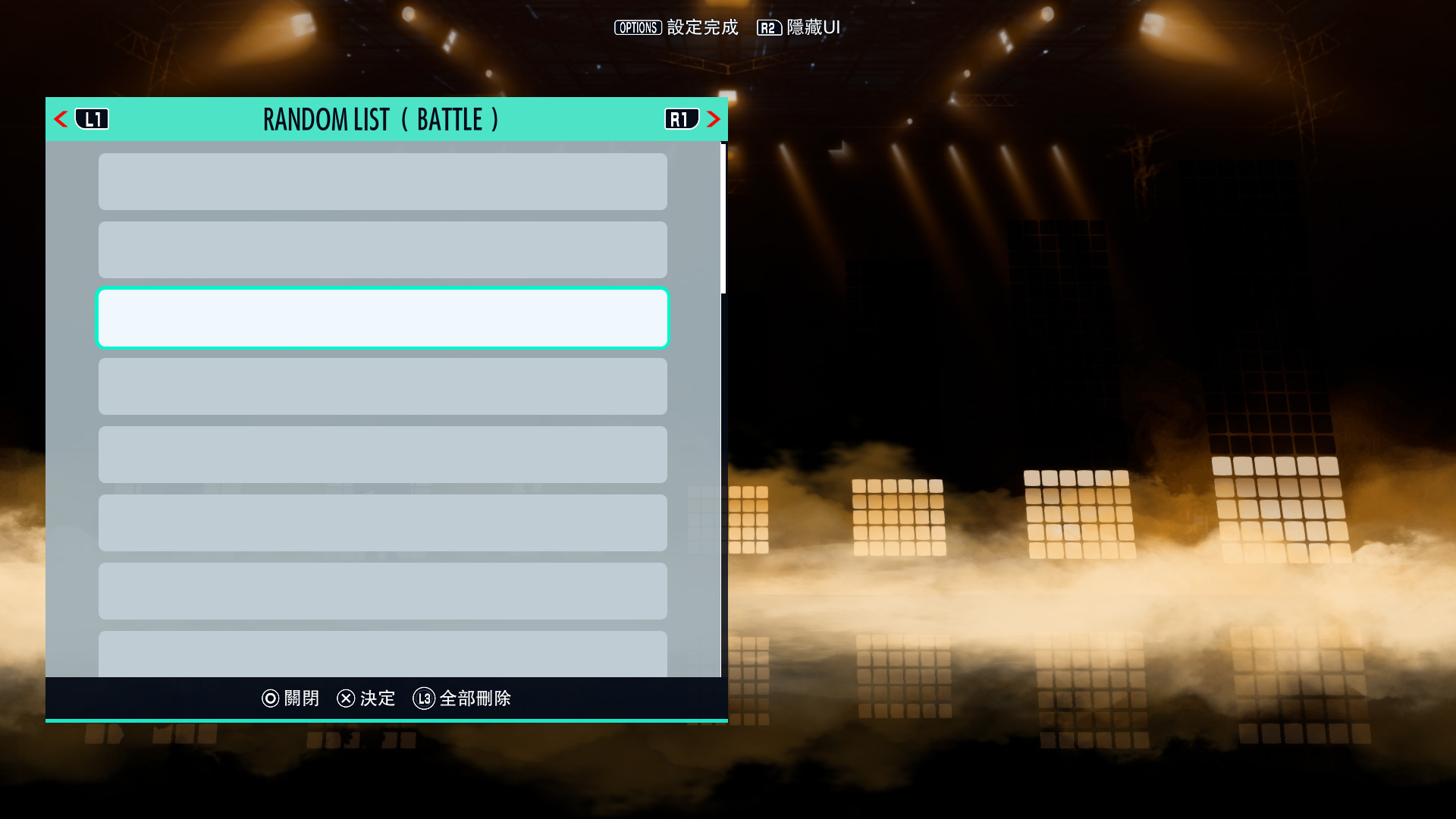Select the partially visible bottom list slot

coord(383,654)
